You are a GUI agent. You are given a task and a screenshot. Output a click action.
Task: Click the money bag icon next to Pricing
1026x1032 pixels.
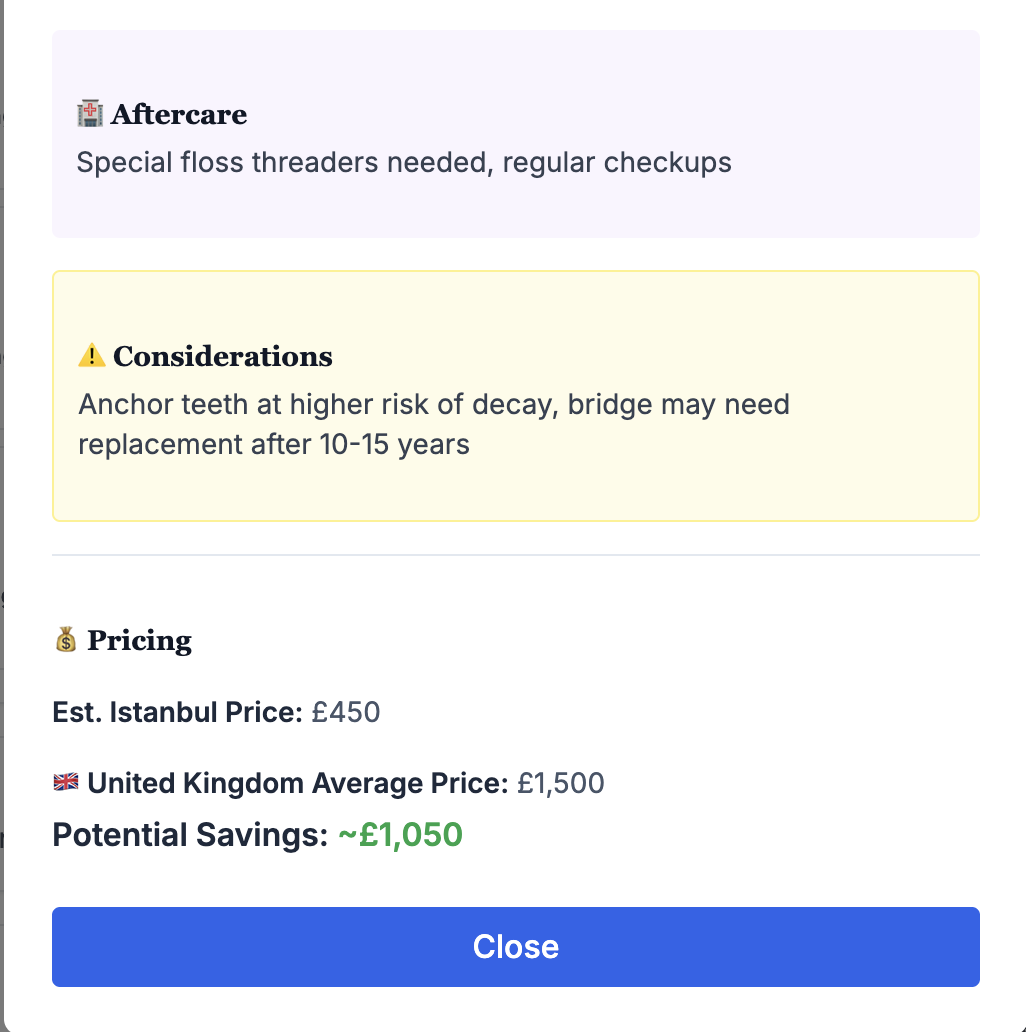coord(65,638)
